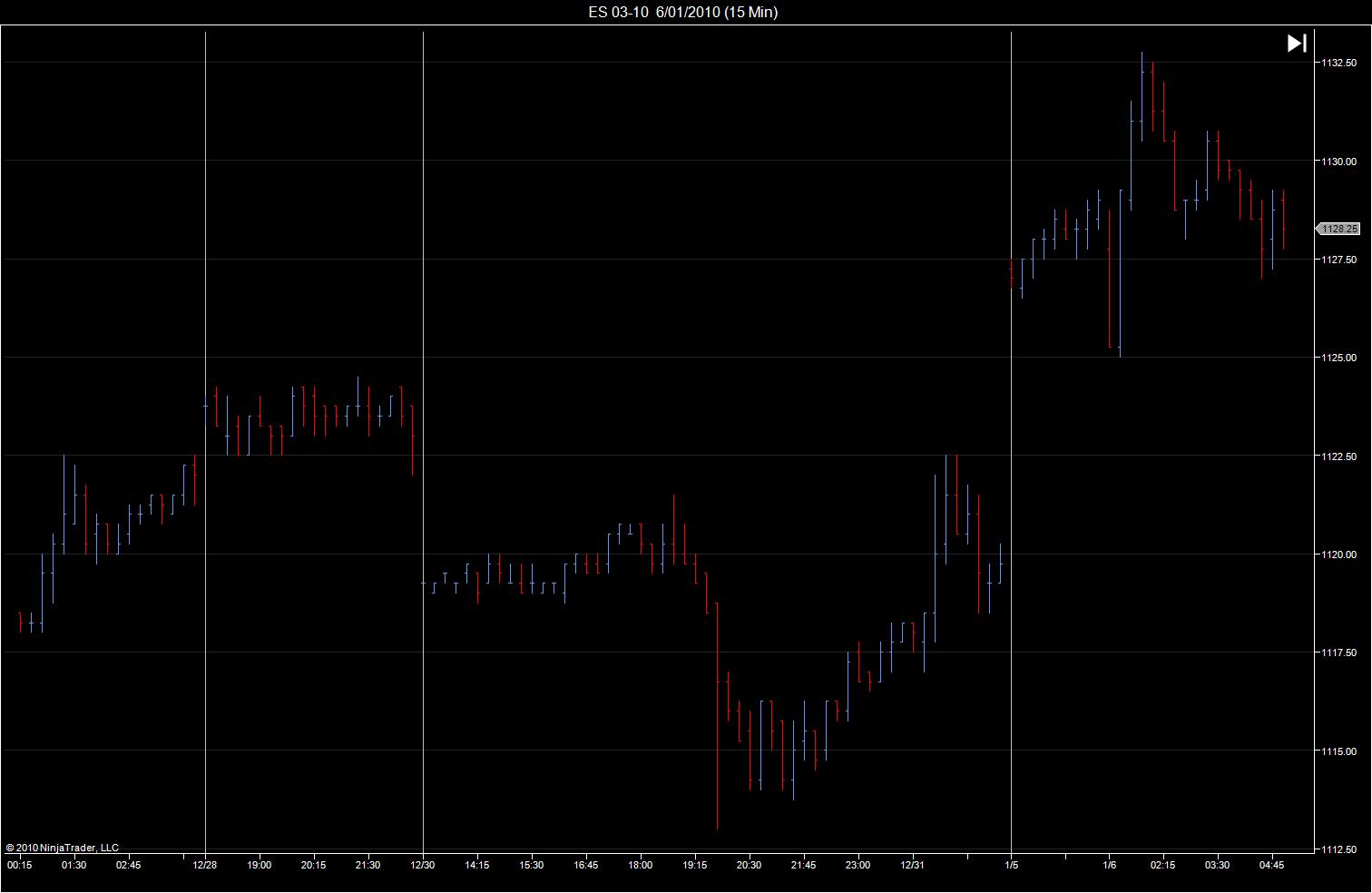This screenshot has height=893, width=1372.
Task: Click the 16:45 time axis label
Action: coord(586,865)
